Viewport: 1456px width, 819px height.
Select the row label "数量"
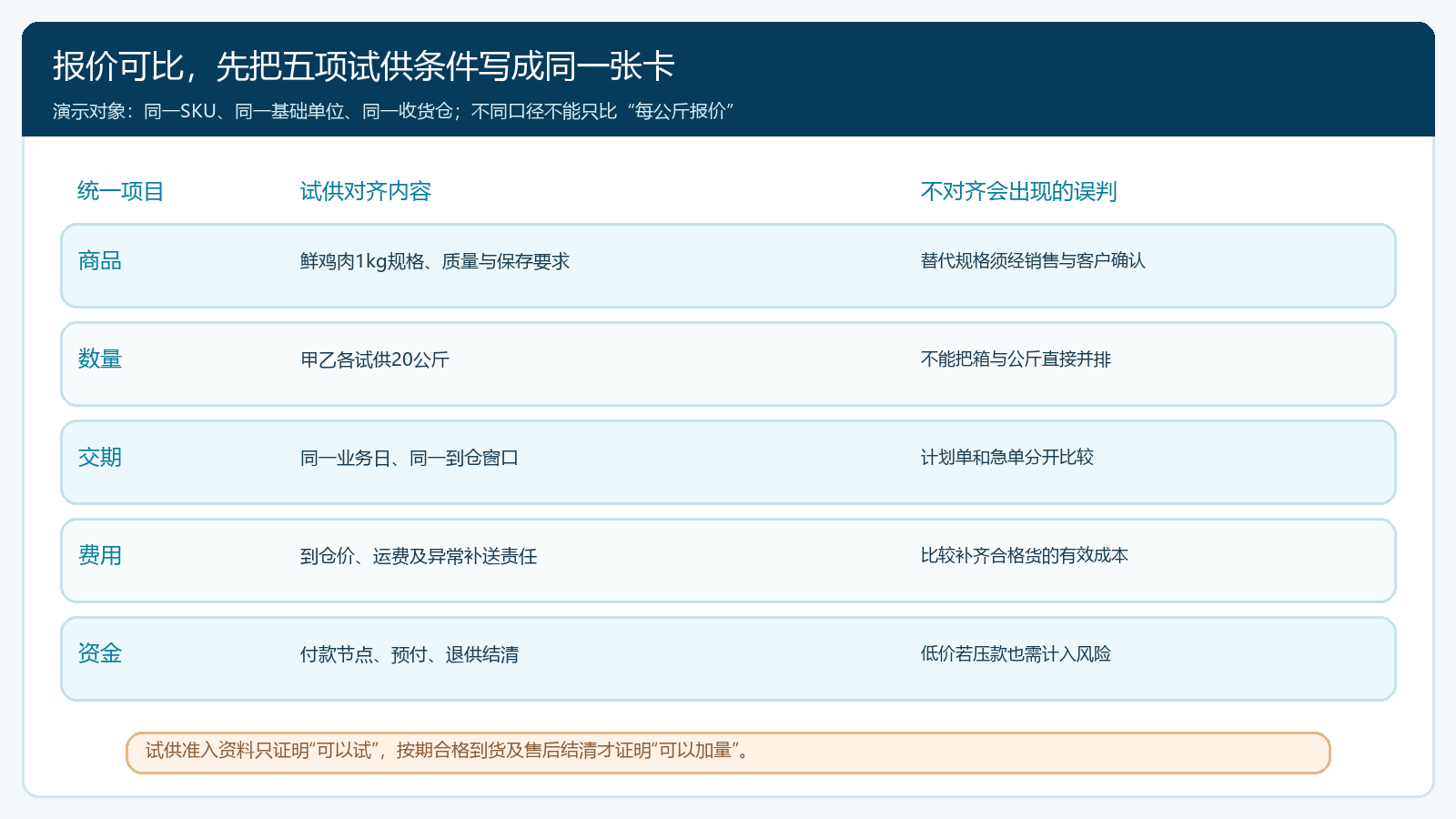tap(100, 359)
